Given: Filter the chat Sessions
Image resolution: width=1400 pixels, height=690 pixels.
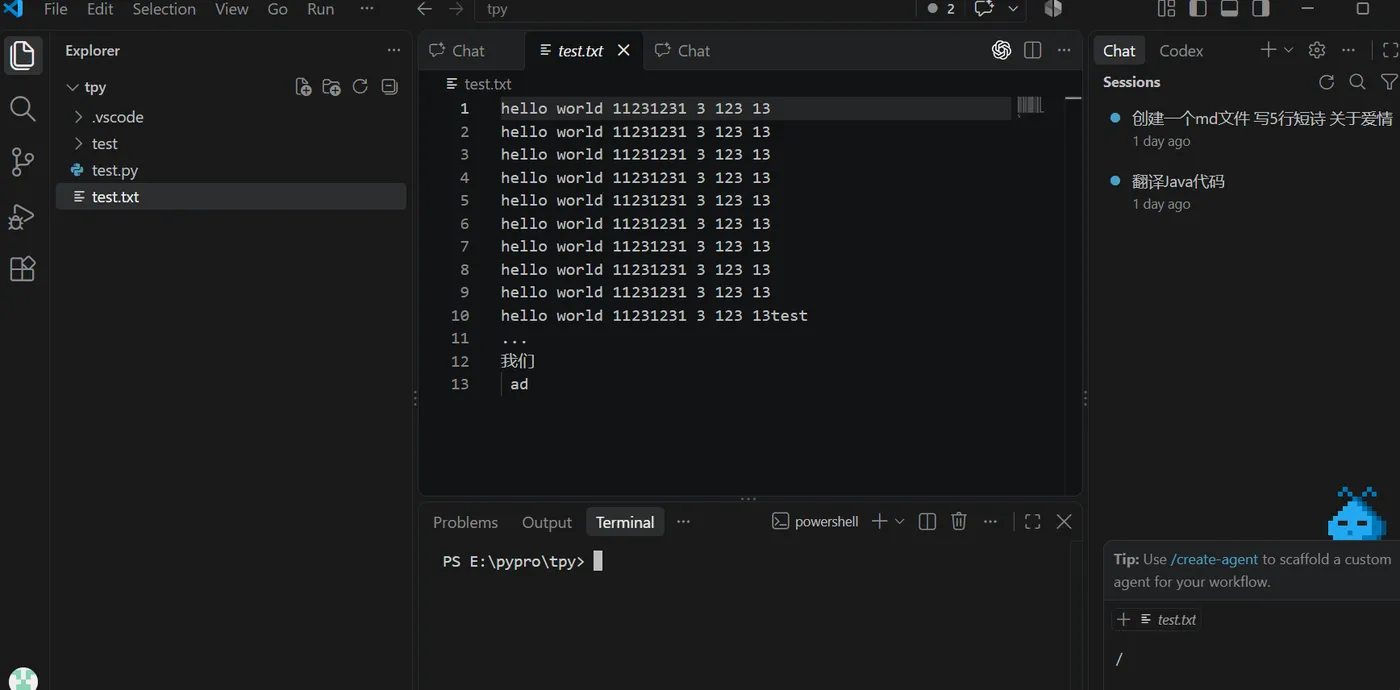Looking at the screenshot, I should (1388, 82).
